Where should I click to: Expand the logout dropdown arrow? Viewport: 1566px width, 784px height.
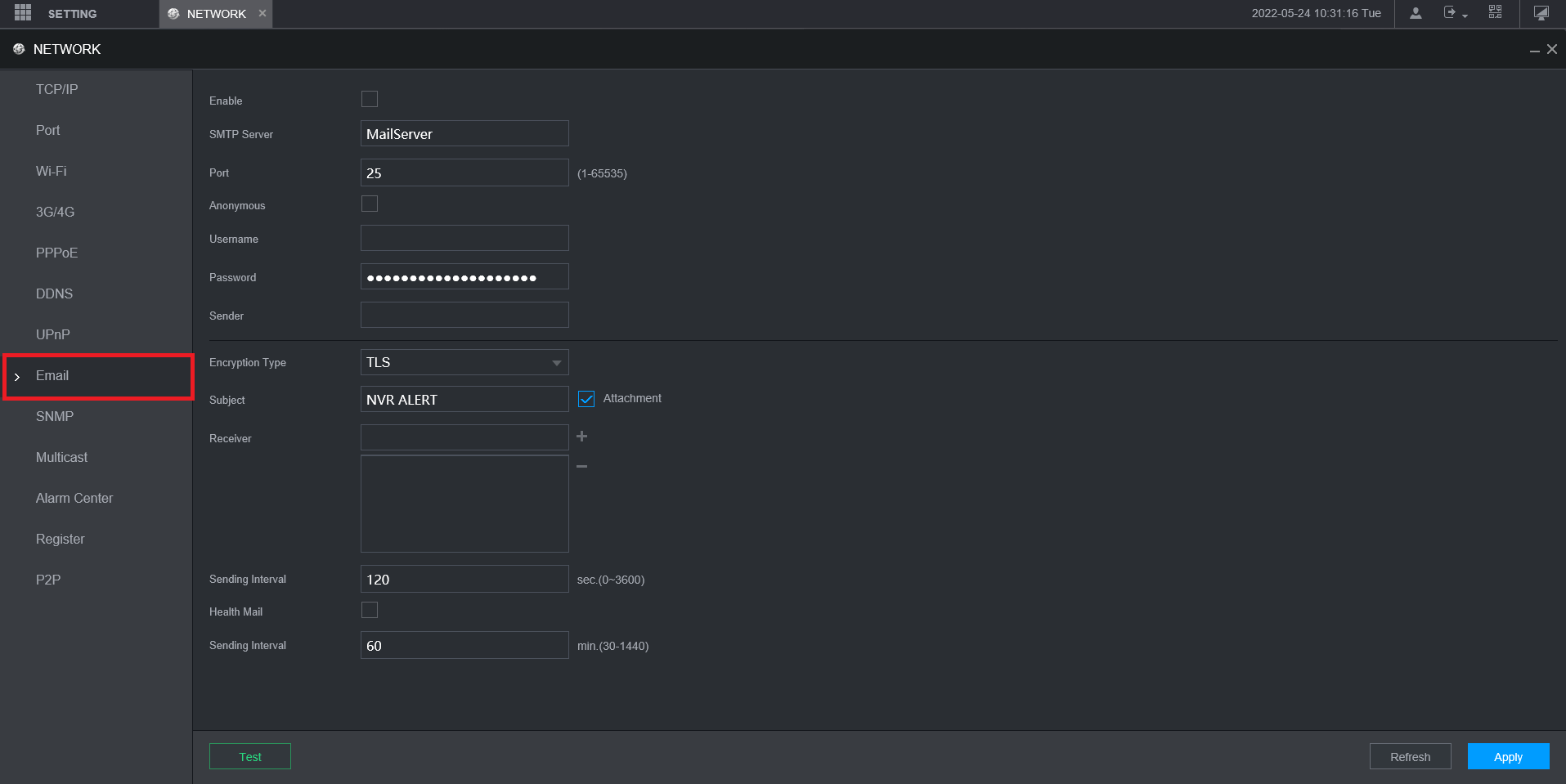coord(1465,16)
